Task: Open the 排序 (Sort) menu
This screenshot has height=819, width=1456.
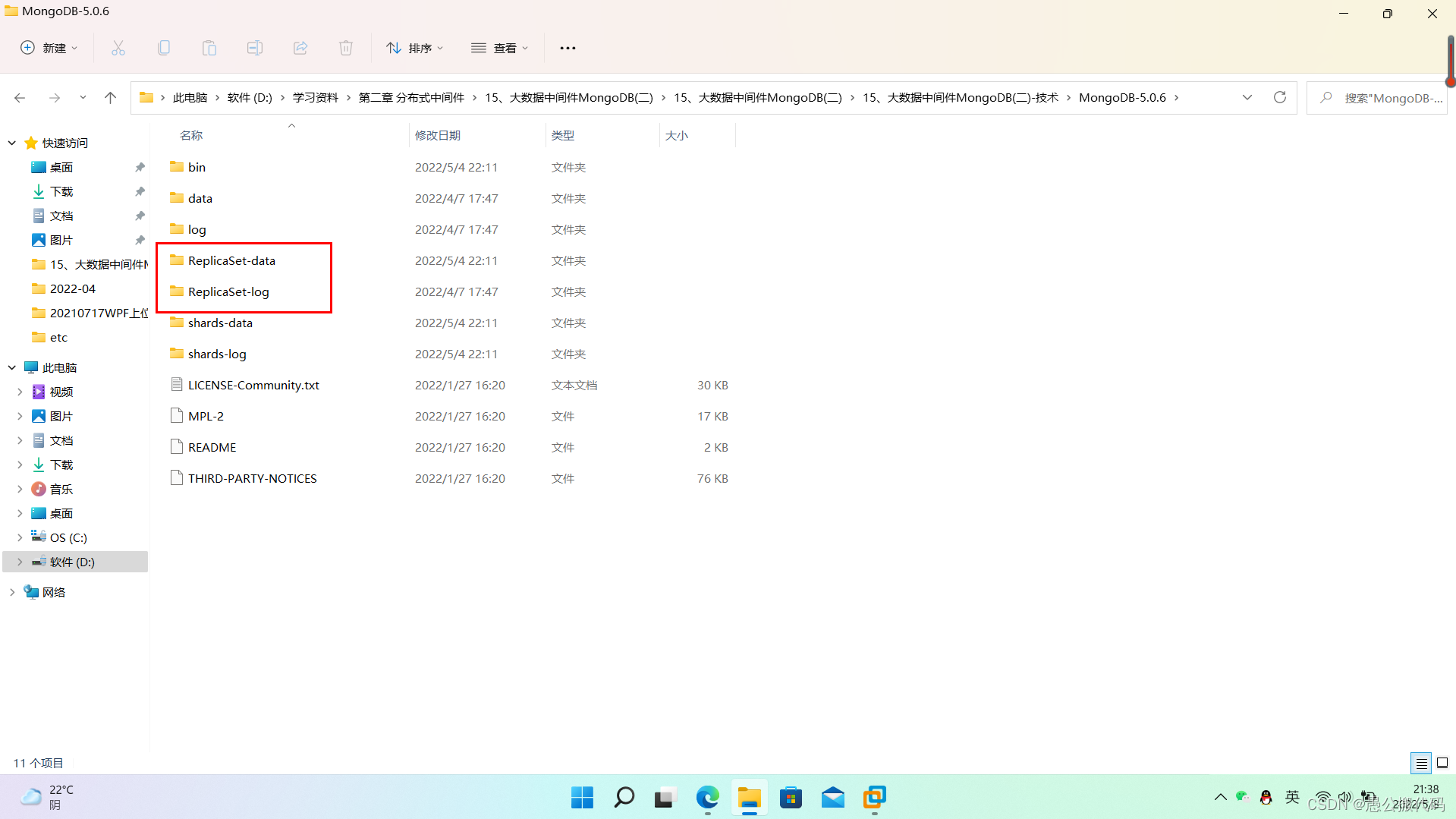Action: pyautogui.click(x=414, y=48)
